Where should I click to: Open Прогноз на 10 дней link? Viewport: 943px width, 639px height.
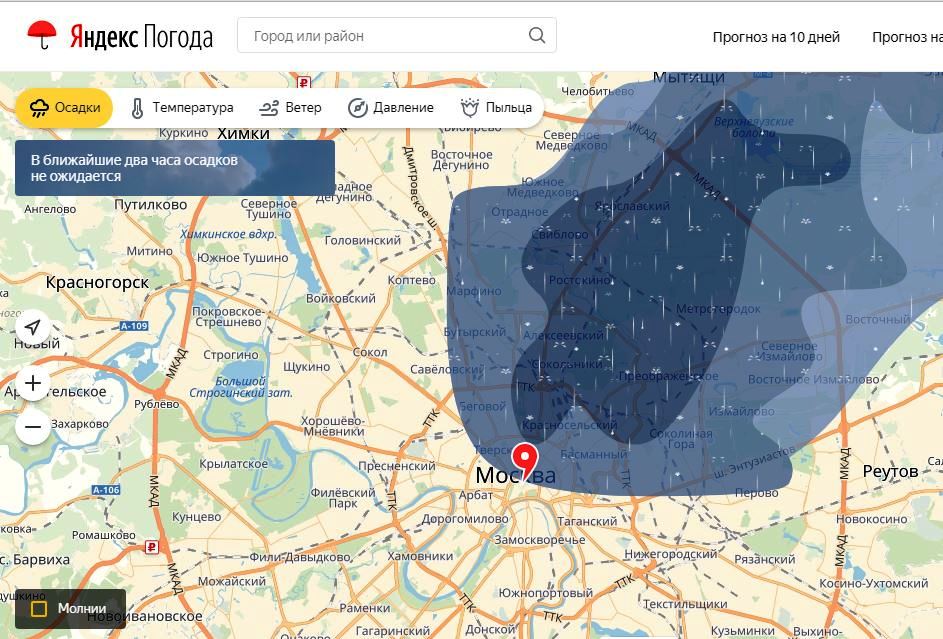point(776,37)
